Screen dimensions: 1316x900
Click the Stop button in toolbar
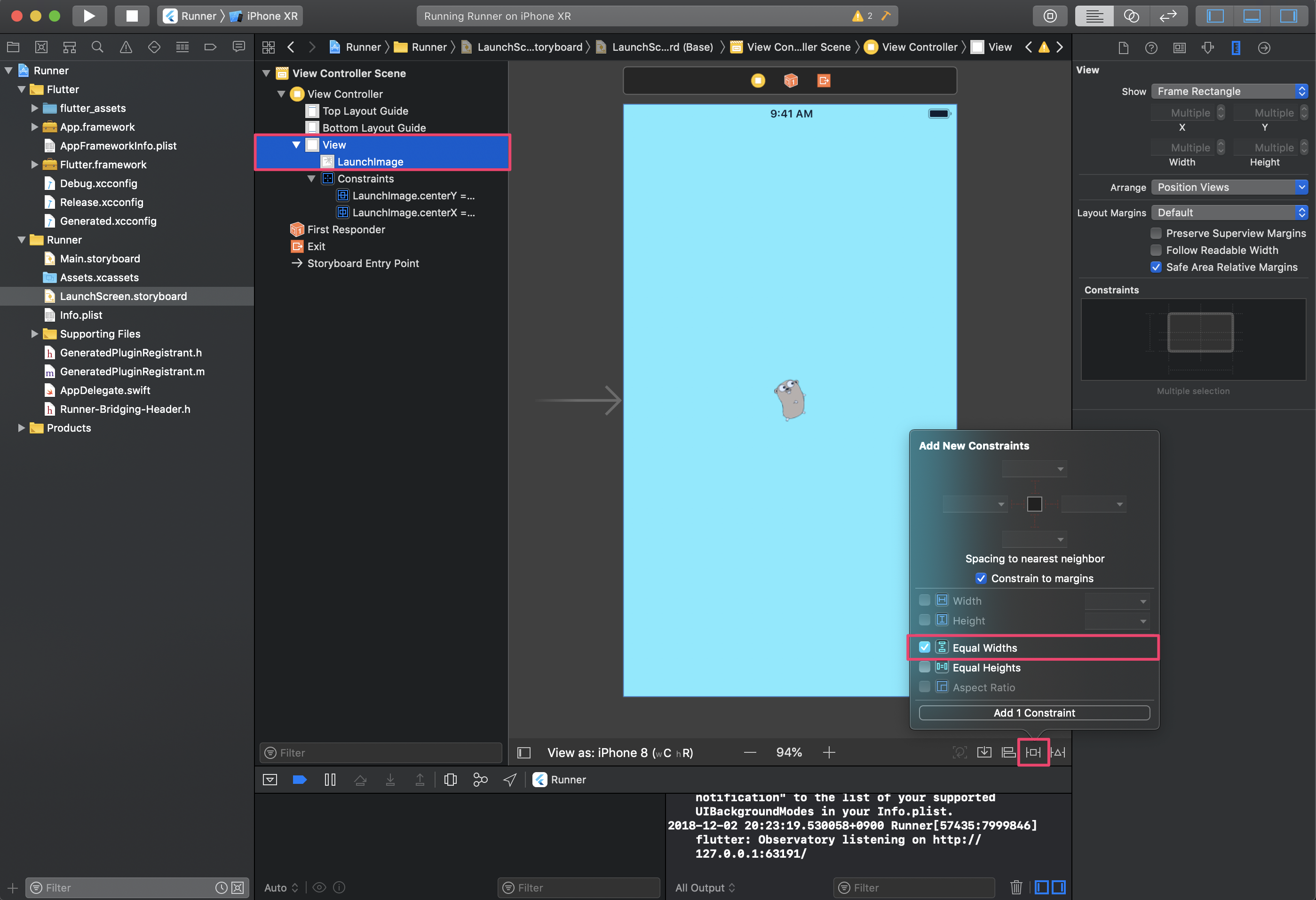click(131, 16)
